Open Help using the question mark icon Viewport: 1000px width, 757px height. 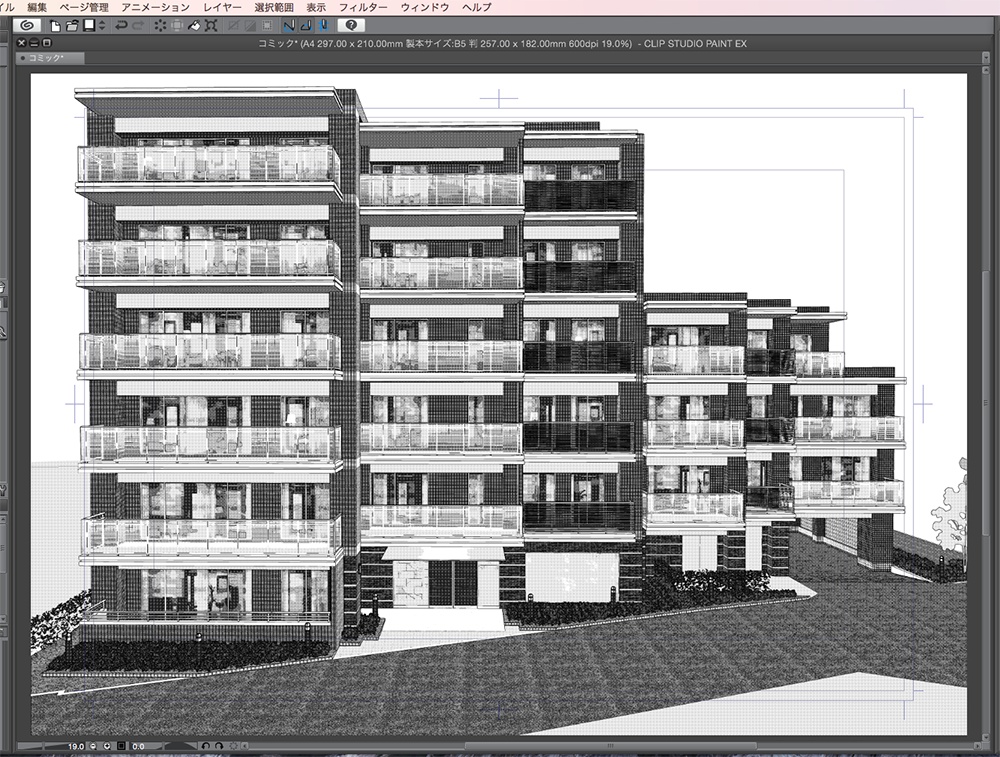pyautogui.click(x=351, y=26)
